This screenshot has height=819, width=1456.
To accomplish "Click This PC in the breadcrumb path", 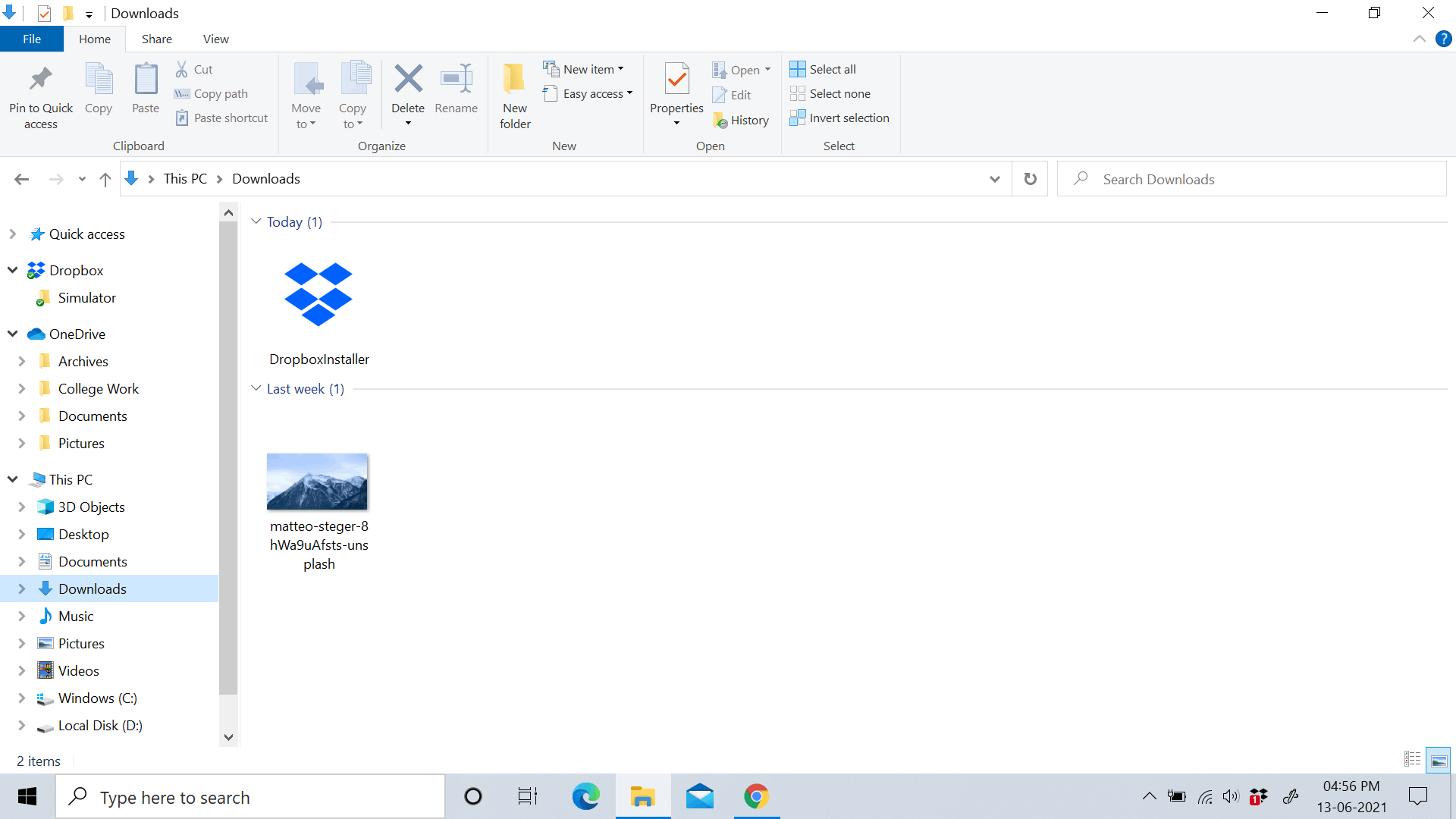I will tap(185, 179).
